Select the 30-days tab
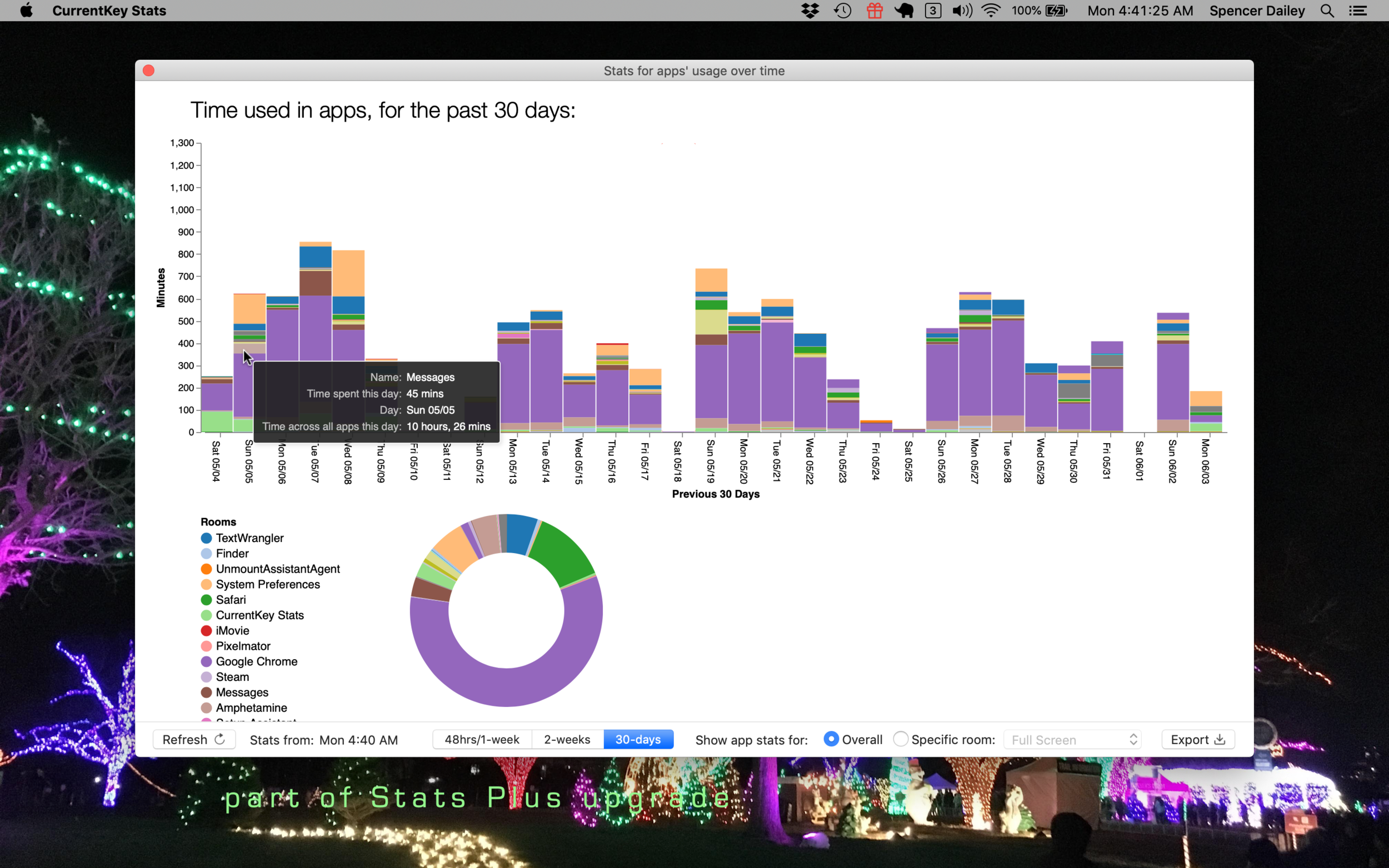This screenshot has height=868, width=1389. click(x=638, y=739)
